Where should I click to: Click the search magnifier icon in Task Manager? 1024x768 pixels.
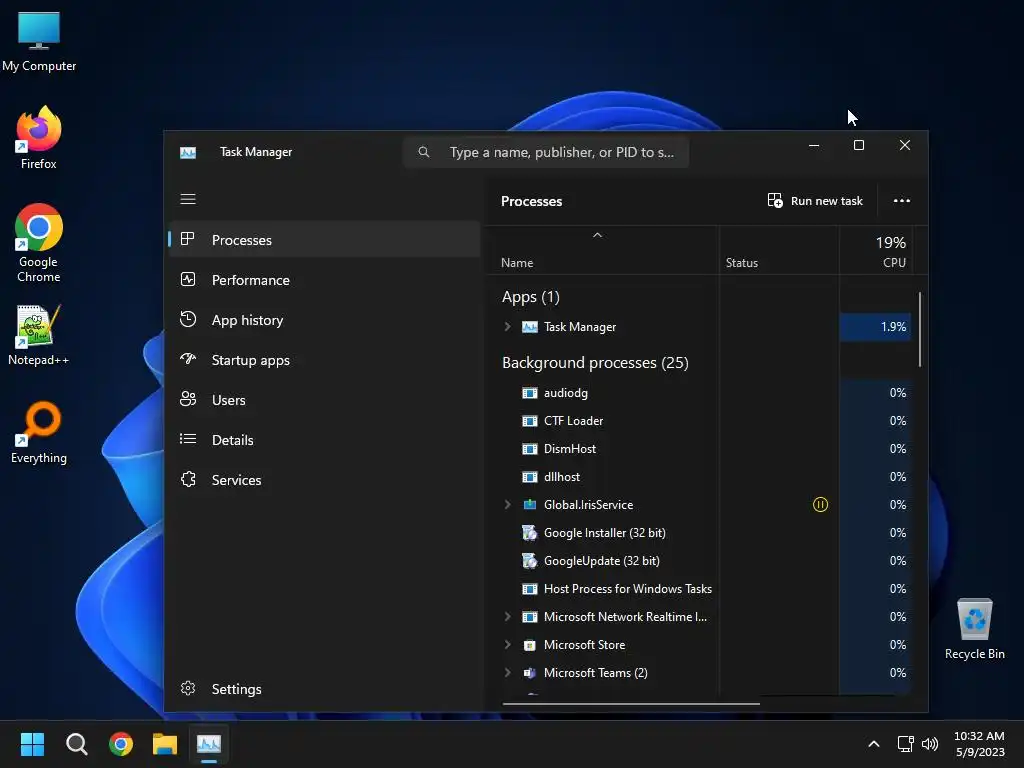coord(424,152)
